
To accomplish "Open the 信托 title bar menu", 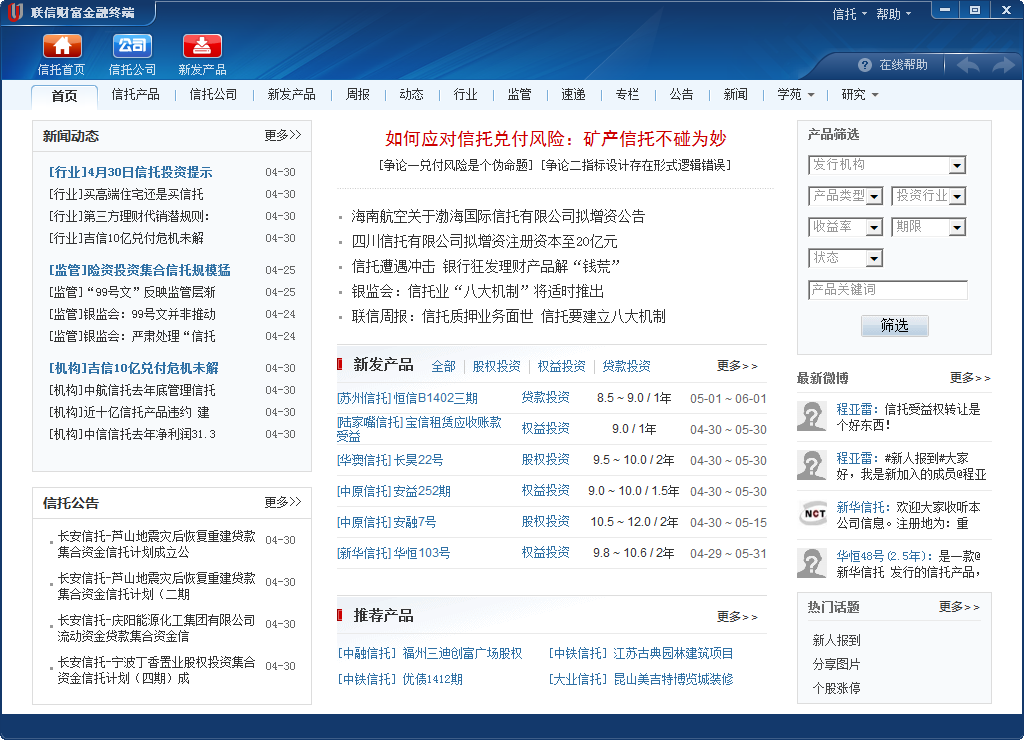I will pyautogui.click(x=850, y=14).
